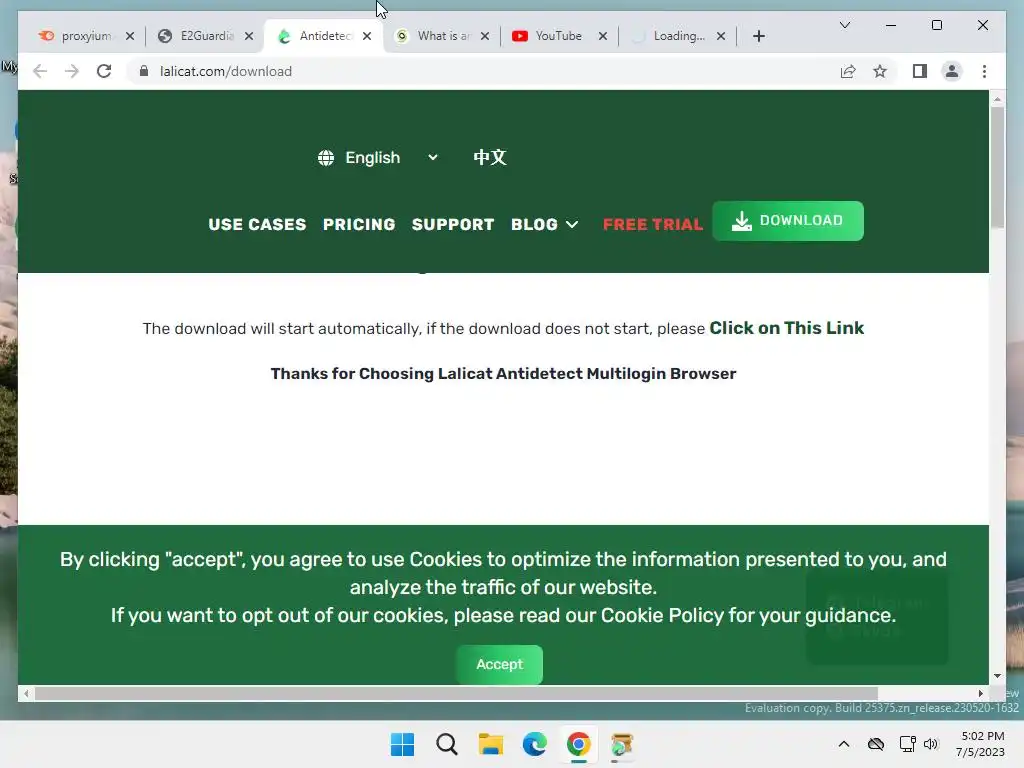
Task: Switch to the Loading tab
Action: pyautogui.click(x=678, y=36)
